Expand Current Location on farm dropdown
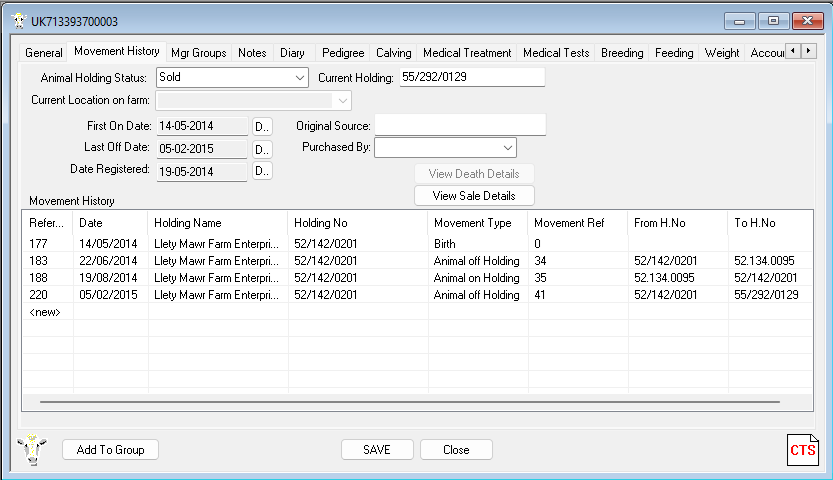Screen dimensions: 833x480 tap(343, 100)
